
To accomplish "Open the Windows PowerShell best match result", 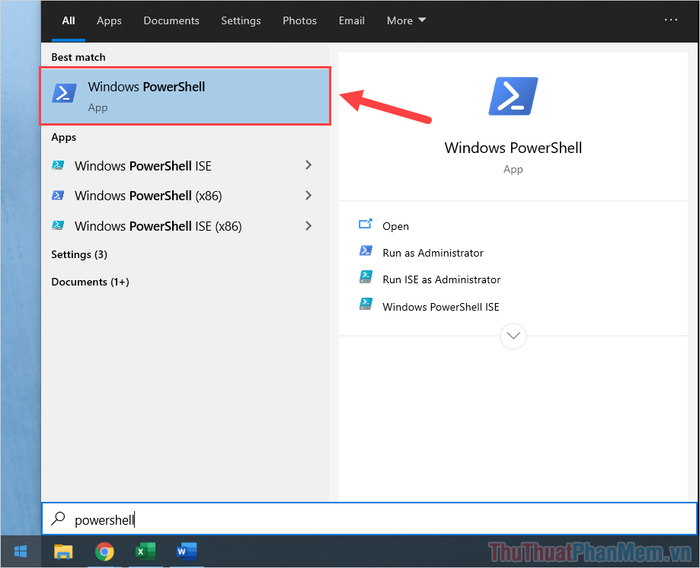I will tap(185, 96).
